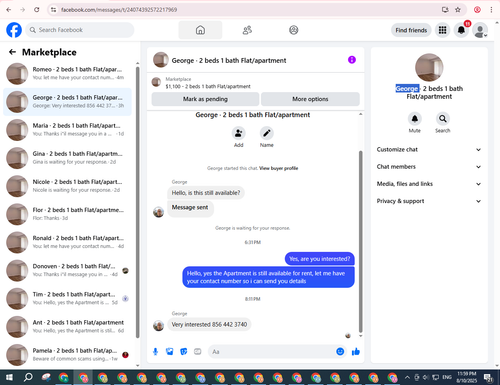Open Gina conversation in chat list
The height and width of the screenshot is (385, 500).
[x=67, y=158]
